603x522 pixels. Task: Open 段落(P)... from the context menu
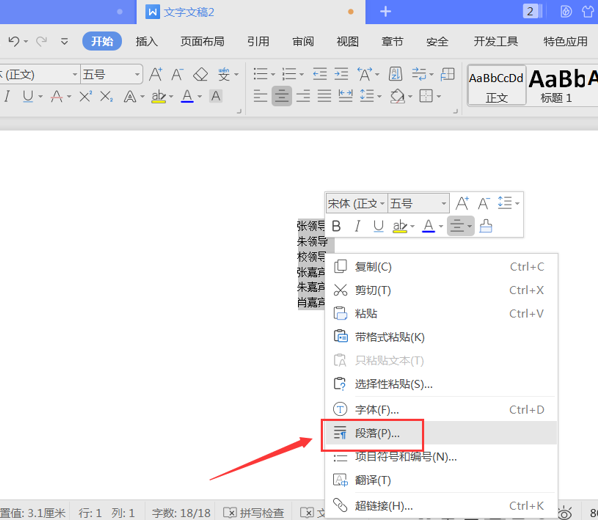[441, 433]
